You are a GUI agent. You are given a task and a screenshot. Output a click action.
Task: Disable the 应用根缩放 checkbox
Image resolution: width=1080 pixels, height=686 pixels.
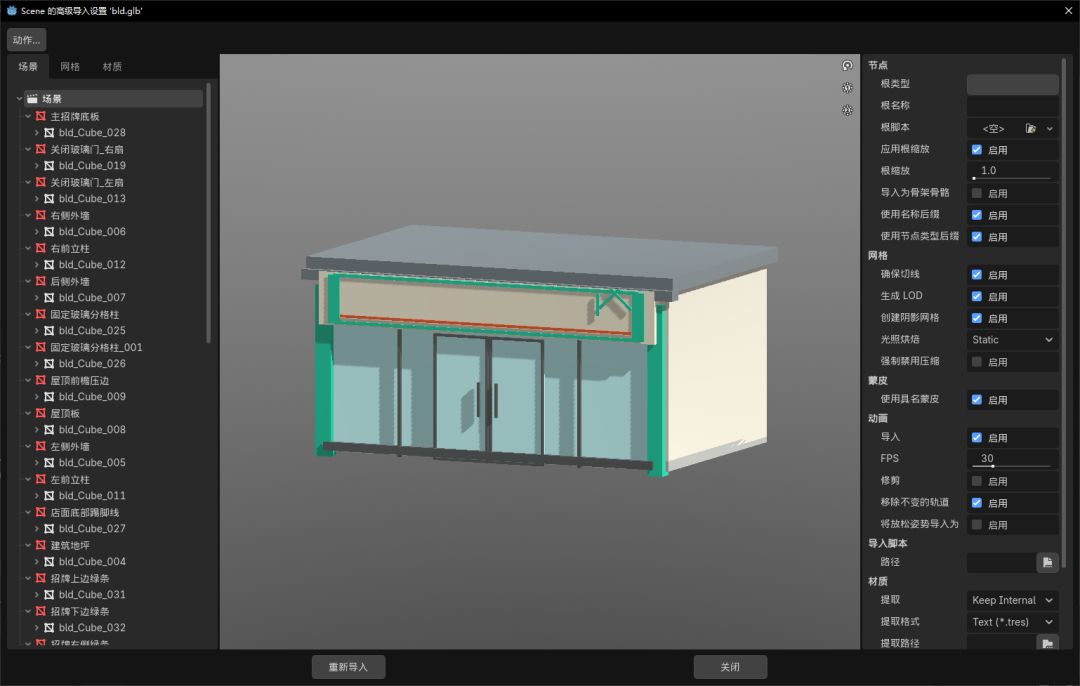point(977,149)
